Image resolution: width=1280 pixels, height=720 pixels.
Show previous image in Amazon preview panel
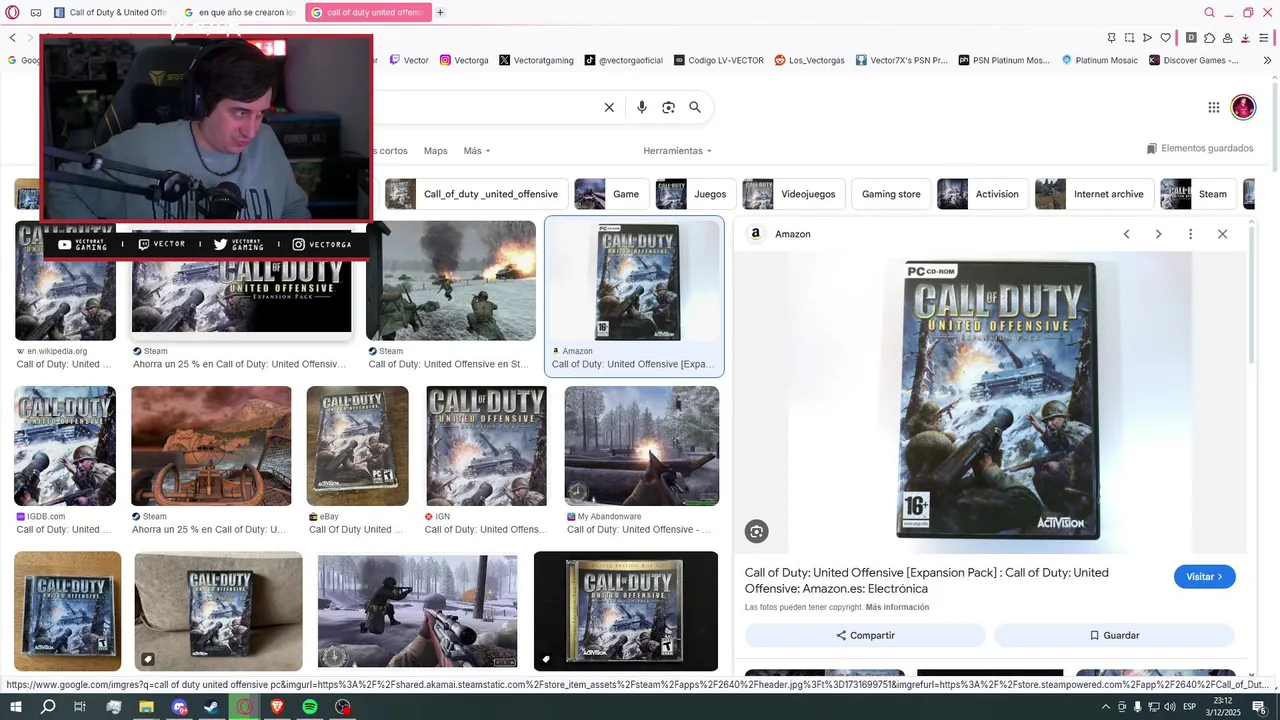pyautogui.click(x=1126, y=234)
